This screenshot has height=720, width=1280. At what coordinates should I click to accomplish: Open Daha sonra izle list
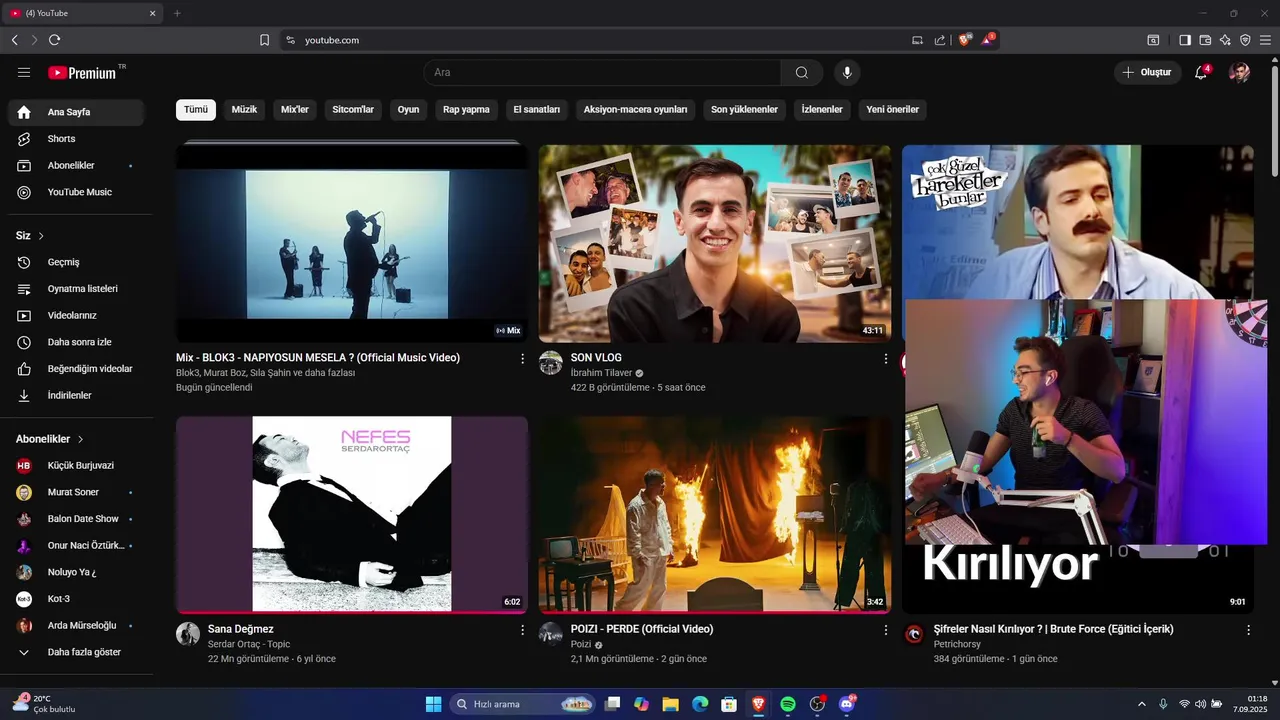tap(76, 342)
